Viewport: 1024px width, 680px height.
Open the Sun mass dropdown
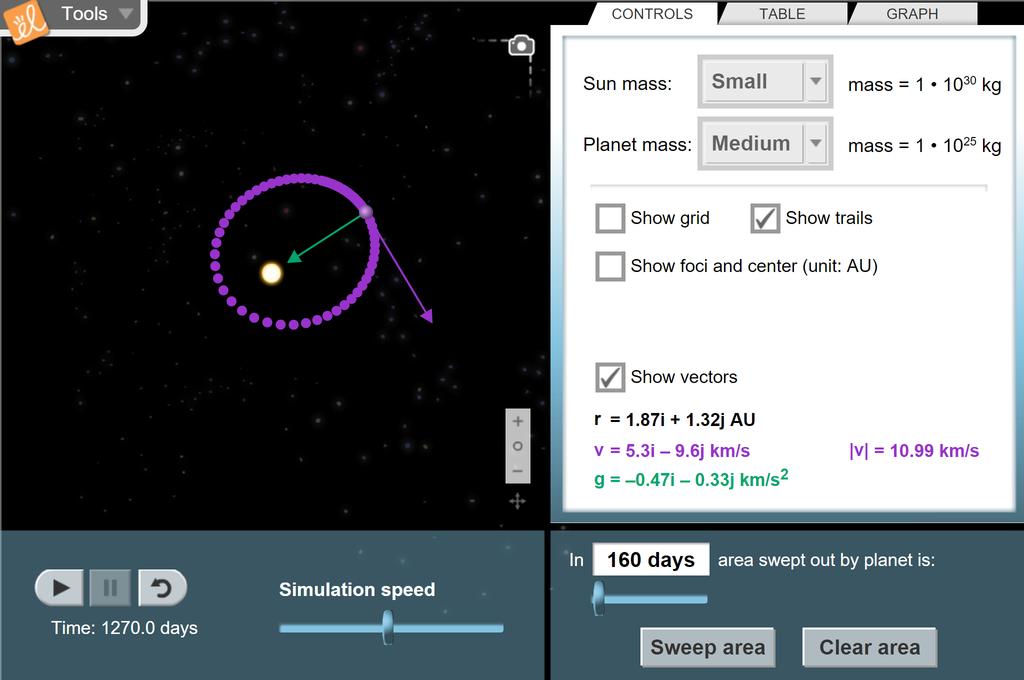pyautogui.click(x=765, y=82)
